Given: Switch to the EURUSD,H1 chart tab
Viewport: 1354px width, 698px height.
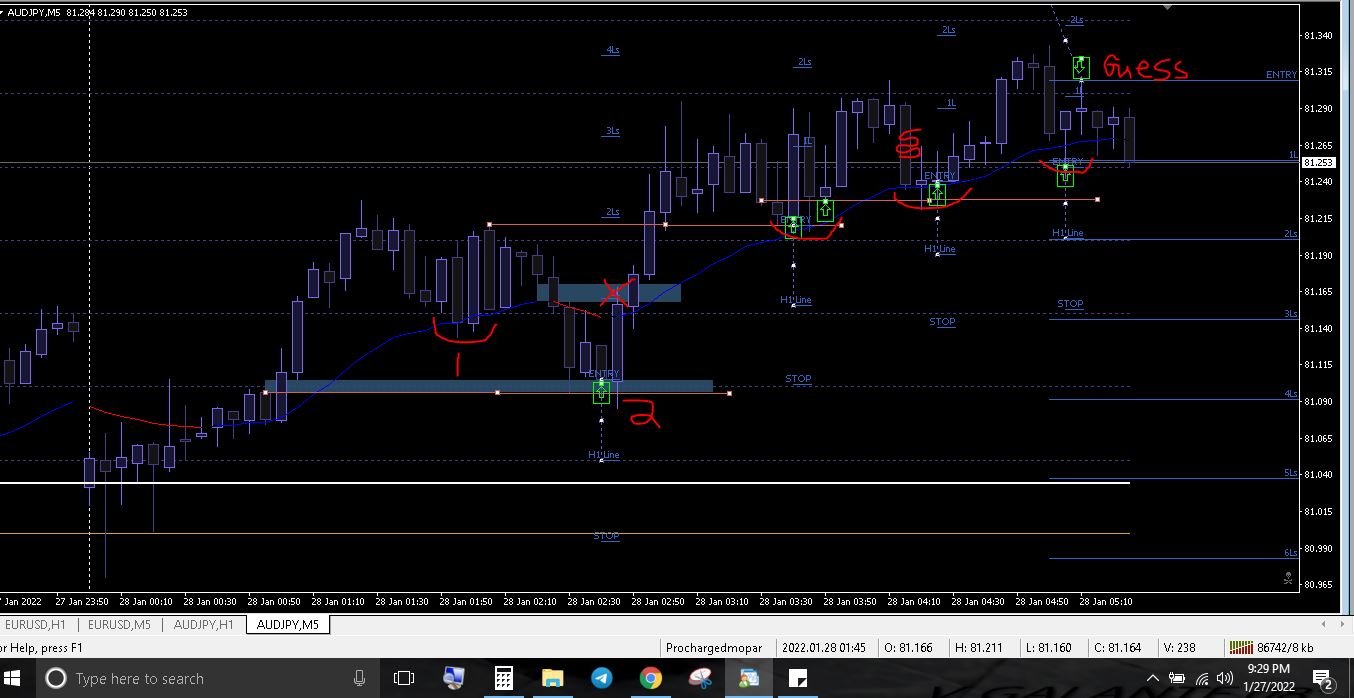Looking at the screenshot, I should click(35, 625).
